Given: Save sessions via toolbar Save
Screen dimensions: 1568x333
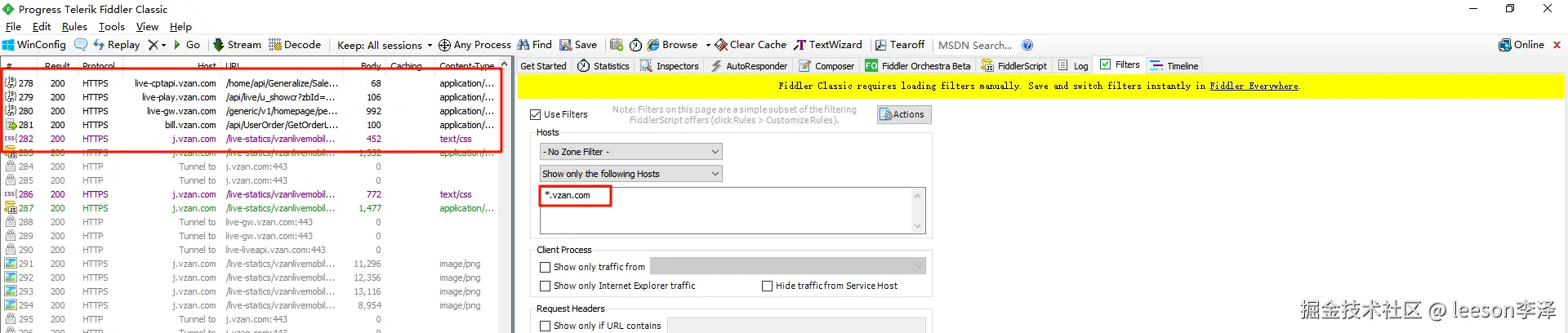Looking at the screenshot, I should pos(578,45).
